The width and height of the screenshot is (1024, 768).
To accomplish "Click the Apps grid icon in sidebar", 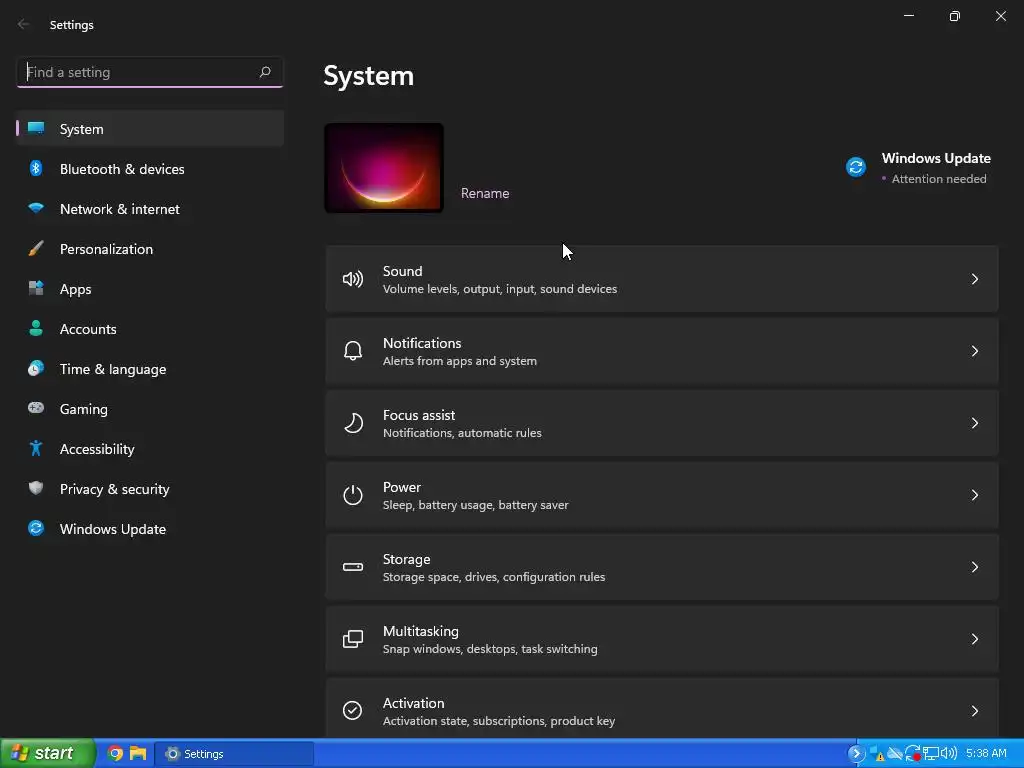I will click(x=36, y=288).
